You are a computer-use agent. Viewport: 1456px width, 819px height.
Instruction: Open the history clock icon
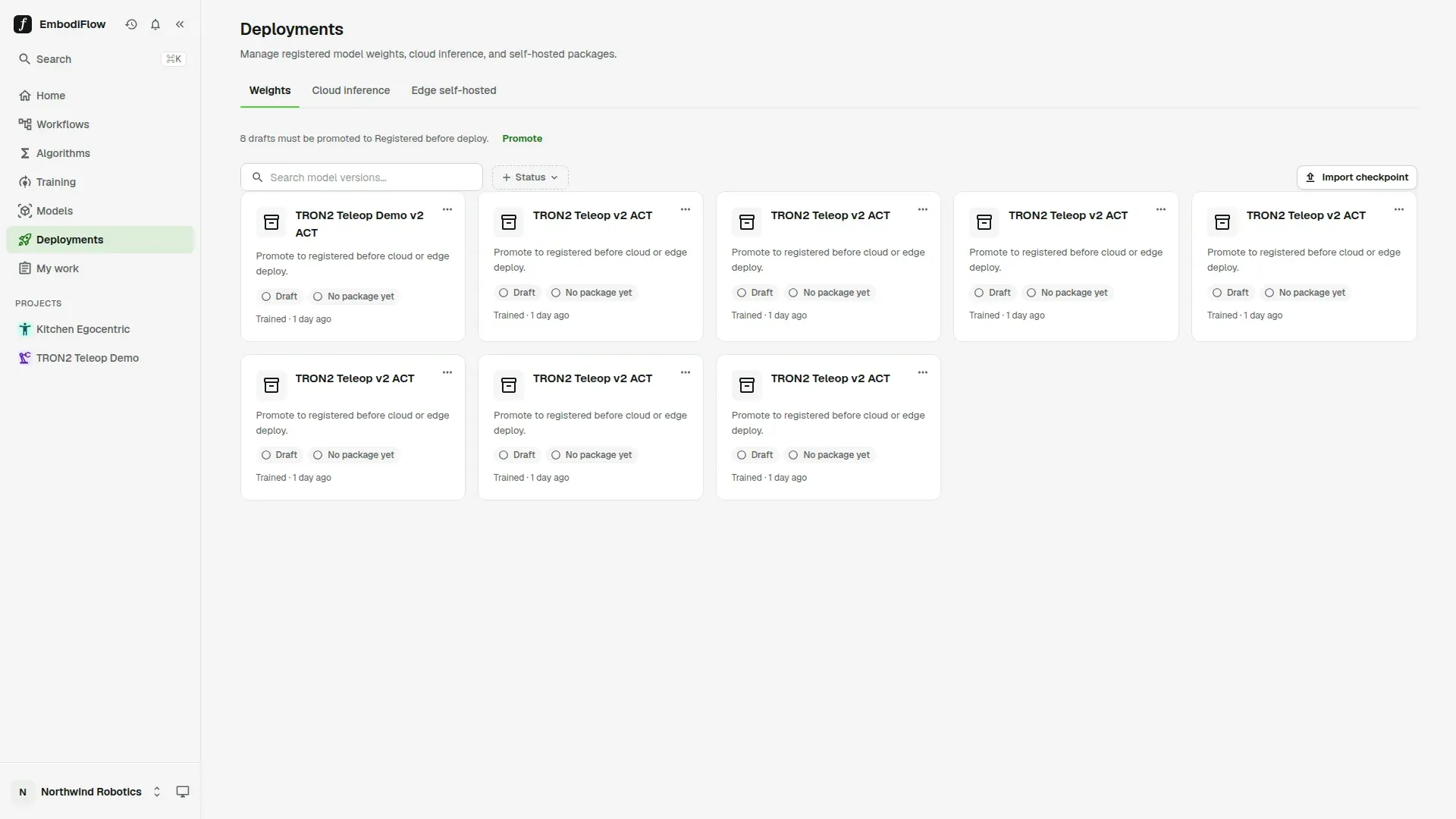[x=131, y=24]
